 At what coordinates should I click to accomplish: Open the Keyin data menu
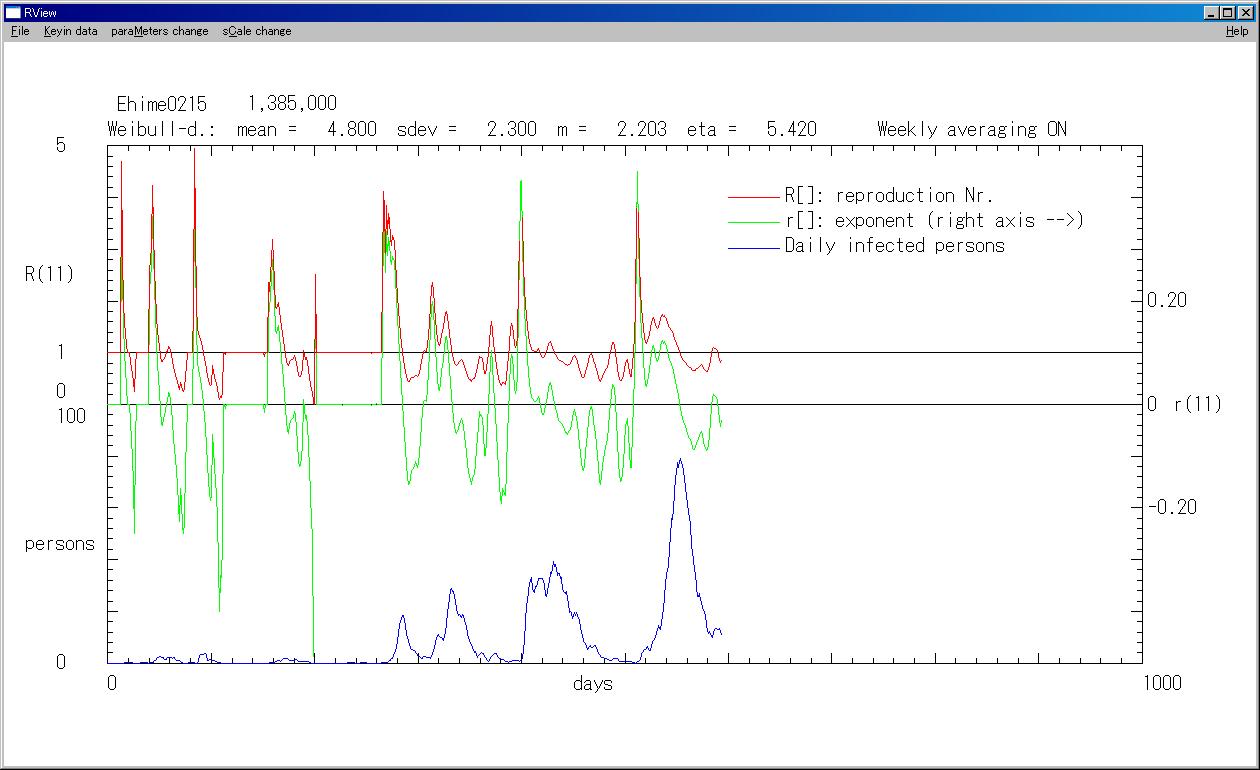coord(71,31)
